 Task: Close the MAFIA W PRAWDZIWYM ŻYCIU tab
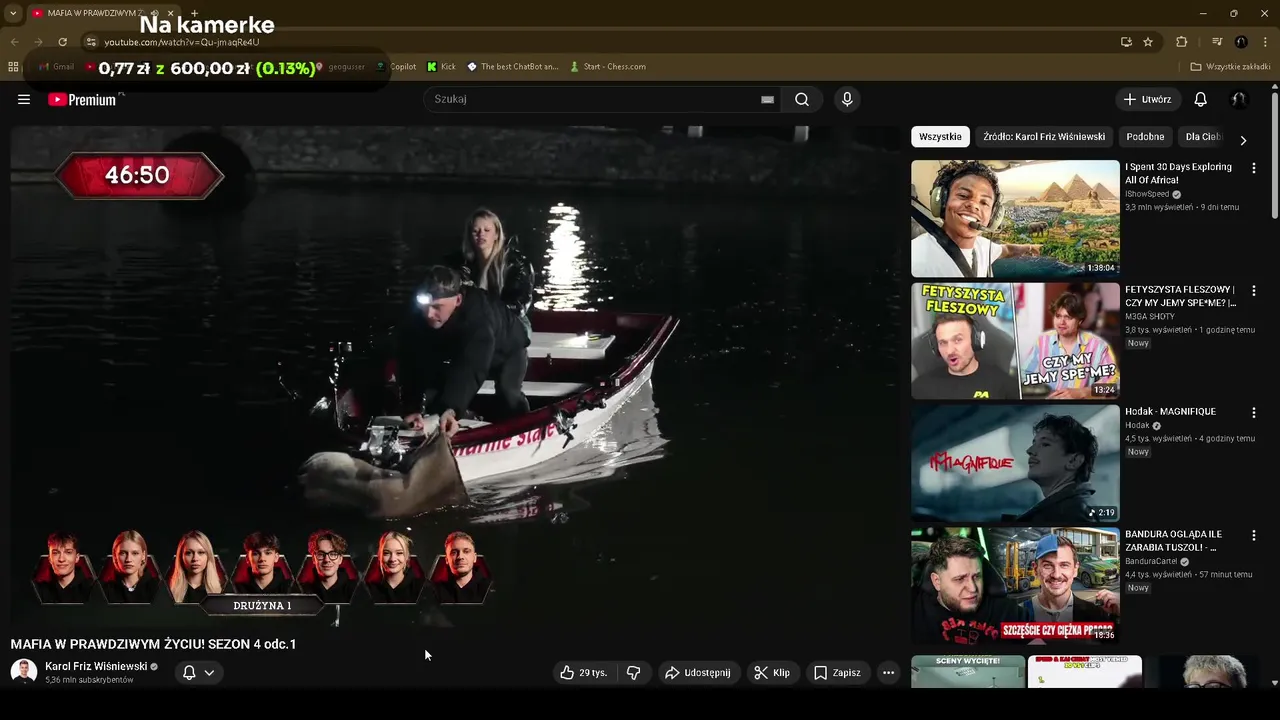coord(170,14)
